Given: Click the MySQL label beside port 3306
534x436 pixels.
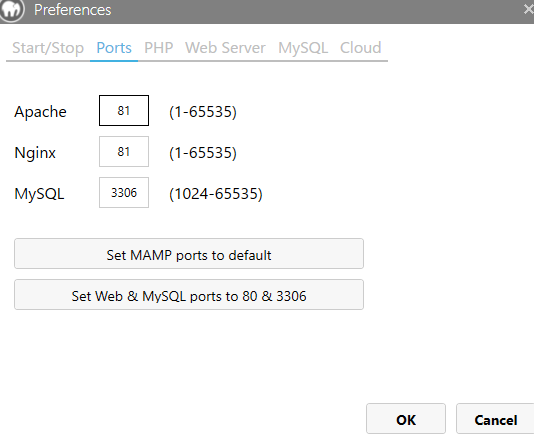Looking at the screenshot, I should point(39,194).
